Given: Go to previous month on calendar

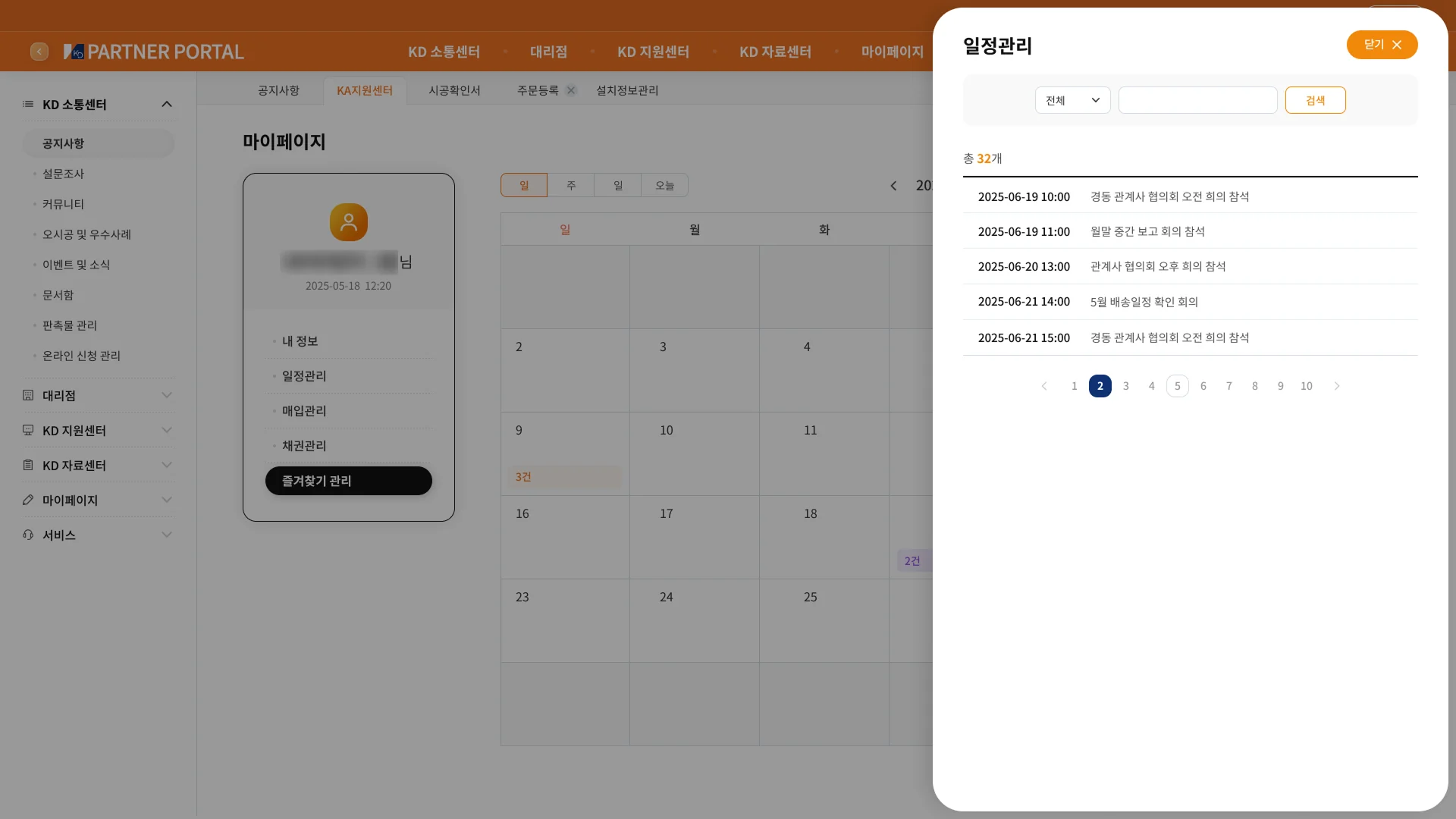Looking at the screenshot, I should coord(893,186).
